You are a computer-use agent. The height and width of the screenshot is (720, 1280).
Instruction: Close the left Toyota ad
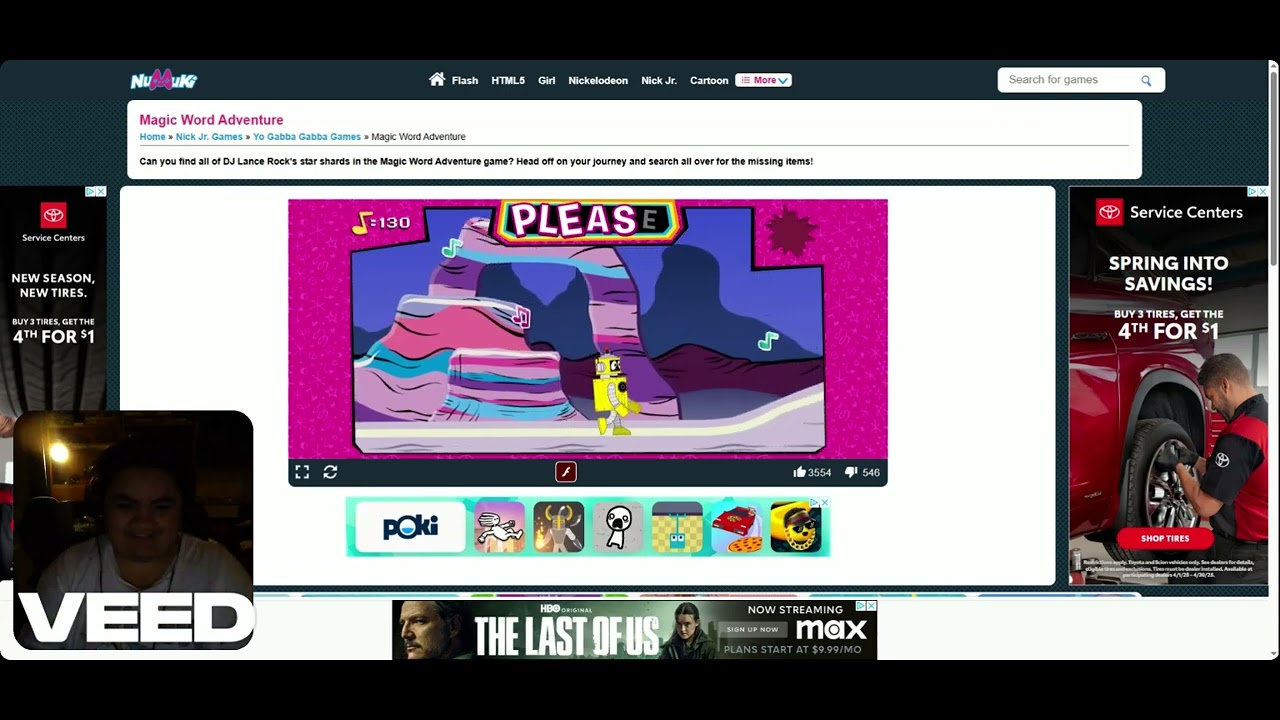pyautogui.click(x=101, y=192)
